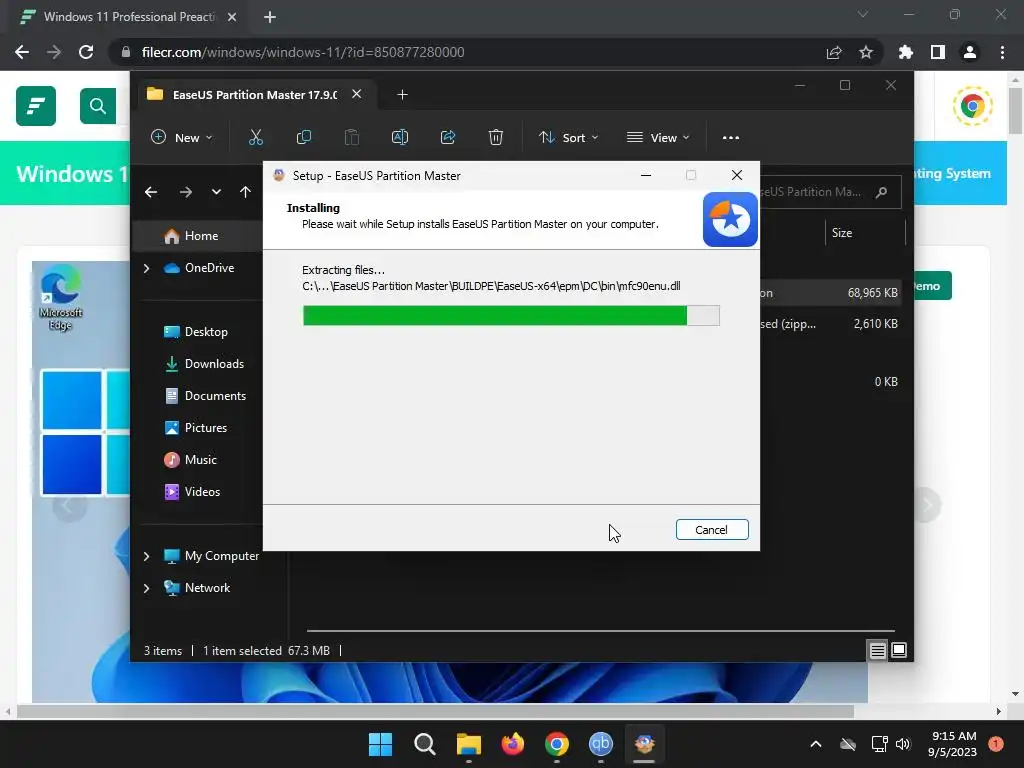Viewport: 1024px width, 768px height.
Task: Open Chrome profile icon
Action: click(970, 52)
